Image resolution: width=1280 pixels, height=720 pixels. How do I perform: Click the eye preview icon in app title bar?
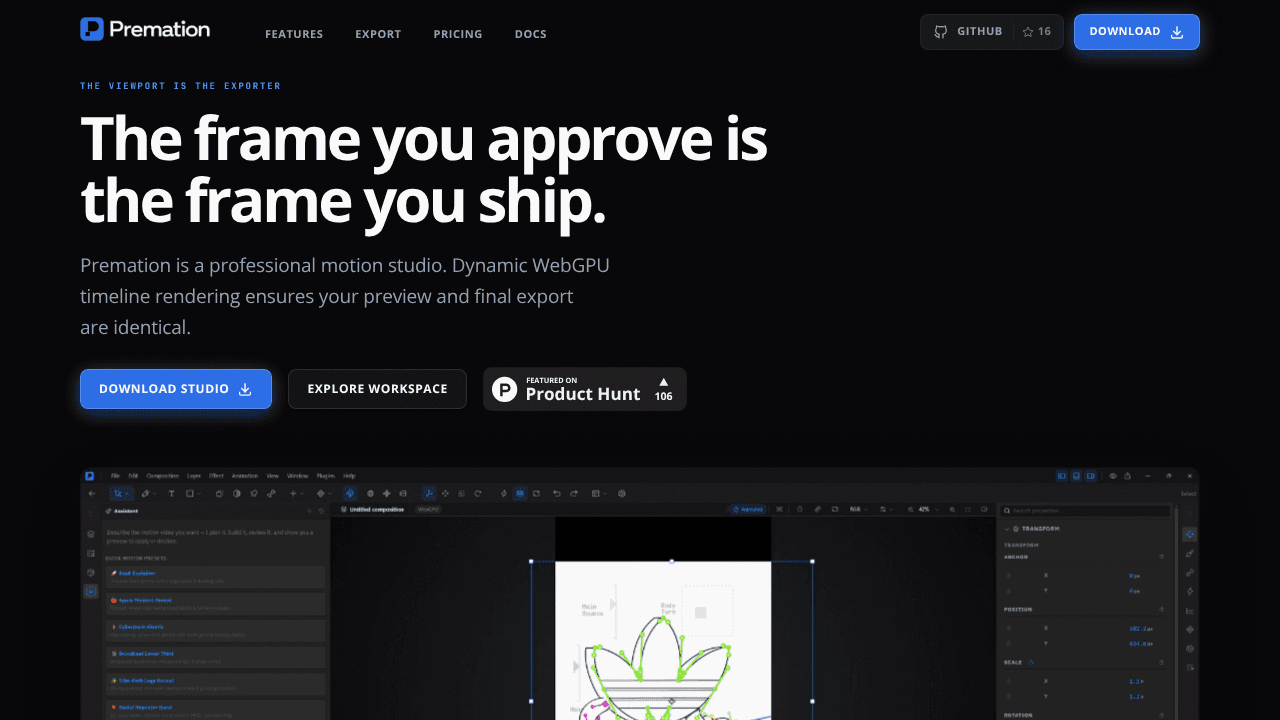[1112, 476]
